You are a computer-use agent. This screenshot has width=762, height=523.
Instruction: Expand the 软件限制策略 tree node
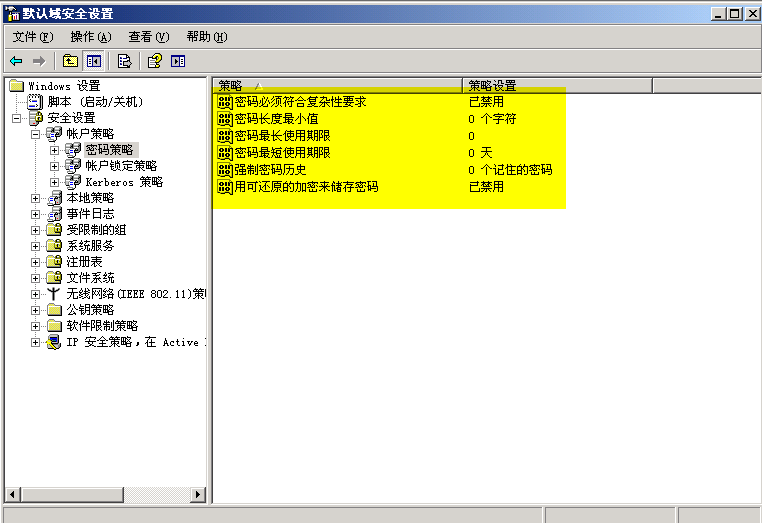[35, 326]
